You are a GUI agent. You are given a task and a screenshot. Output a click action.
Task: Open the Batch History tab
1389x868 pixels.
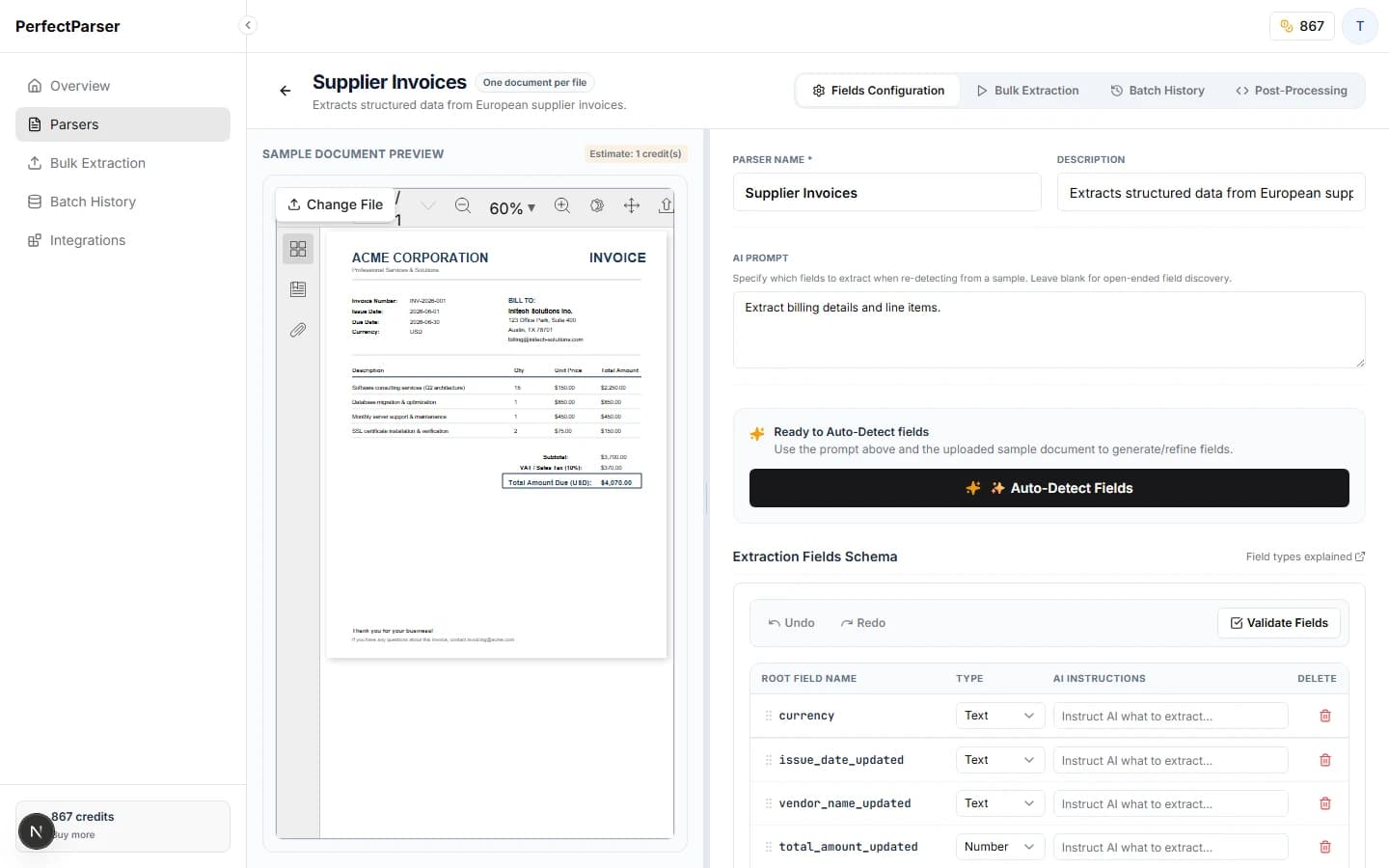click(1157, 91)
